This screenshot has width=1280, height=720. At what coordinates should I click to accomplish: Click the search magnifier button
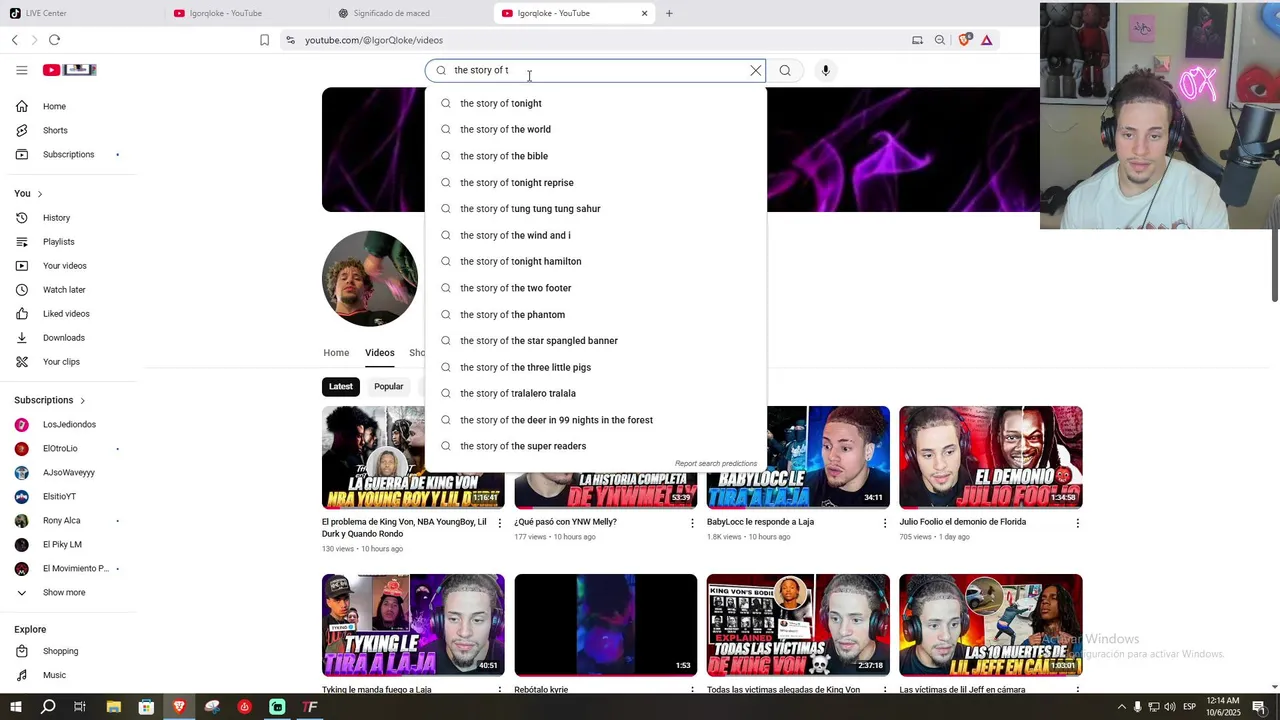pyautogui.click(x=785, y=70)
